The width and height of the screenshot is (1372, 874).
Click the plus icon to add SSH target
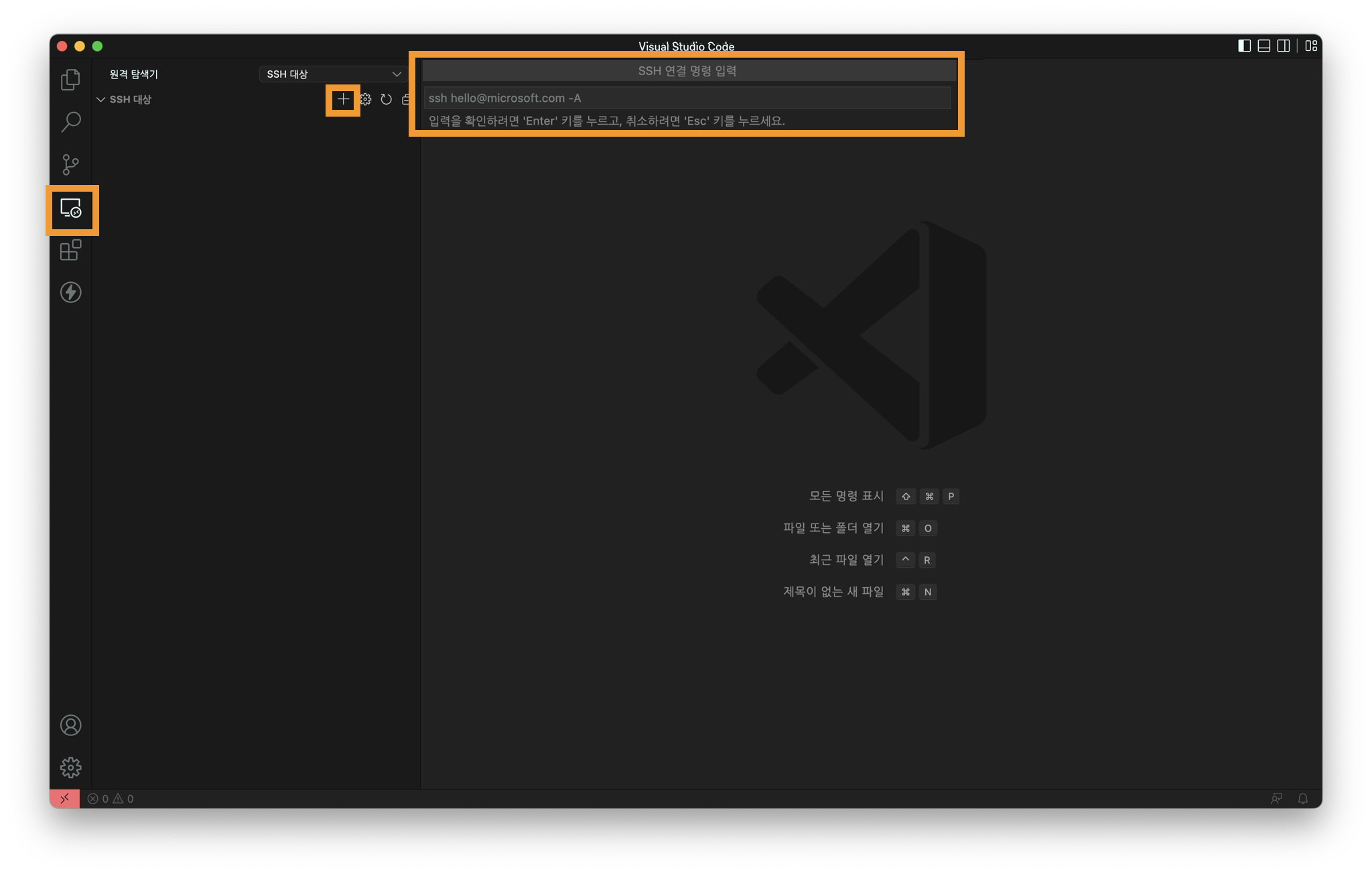343,99
